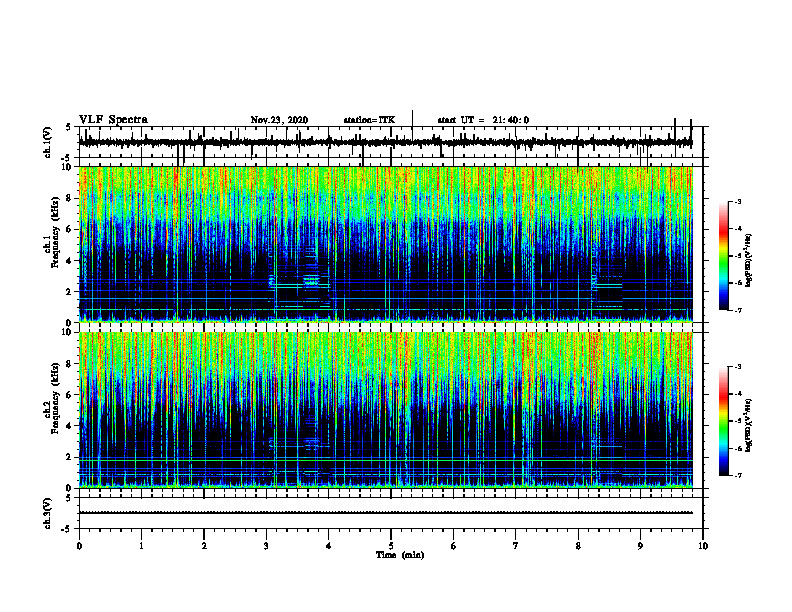Click the time axis tick label "4"

pos(329,546)
